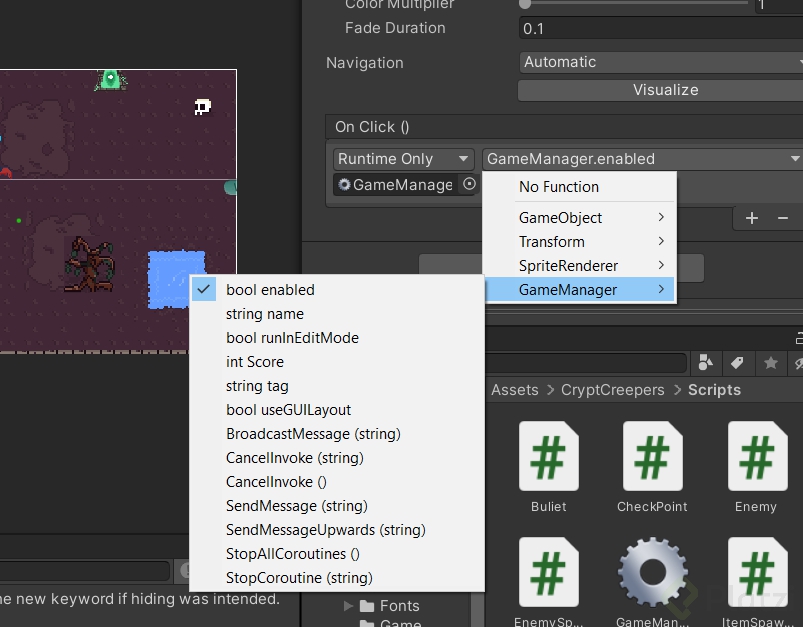The image size is (803, 627).
Task: Open the GameManager gear asset
Action: pos(652,572)
